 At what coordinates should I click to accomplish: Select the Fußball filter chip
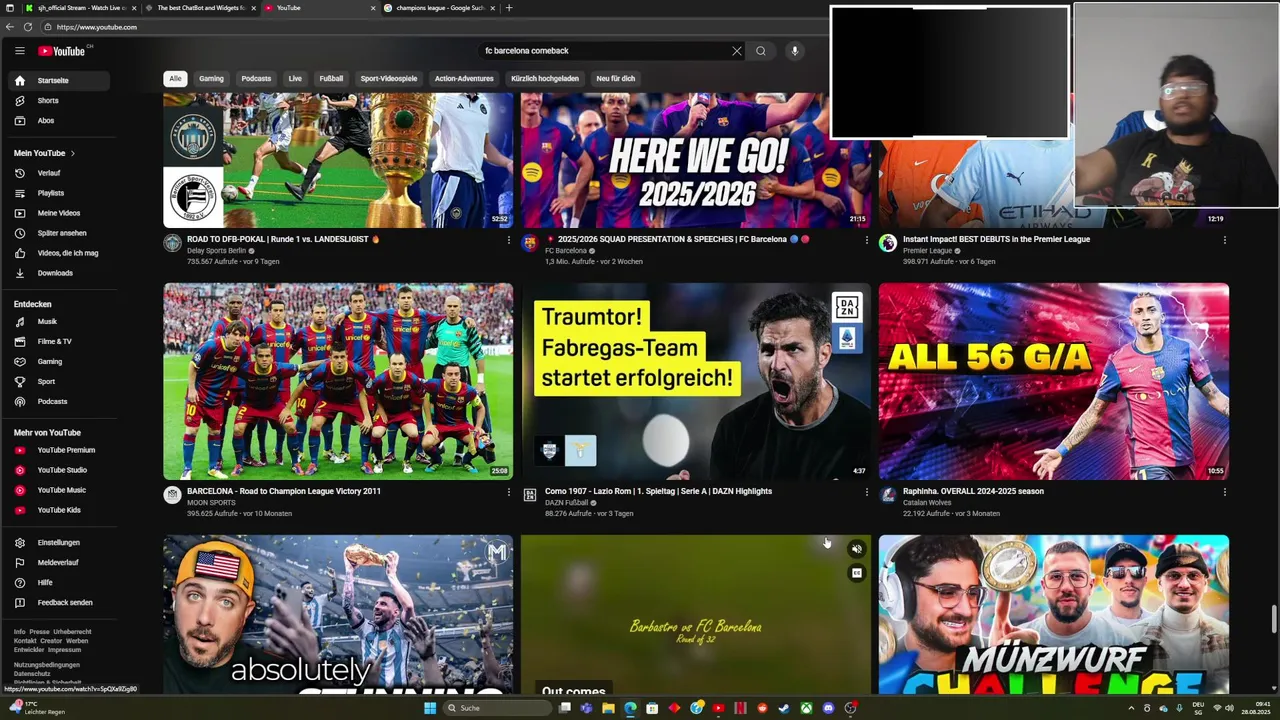(331, 78)
